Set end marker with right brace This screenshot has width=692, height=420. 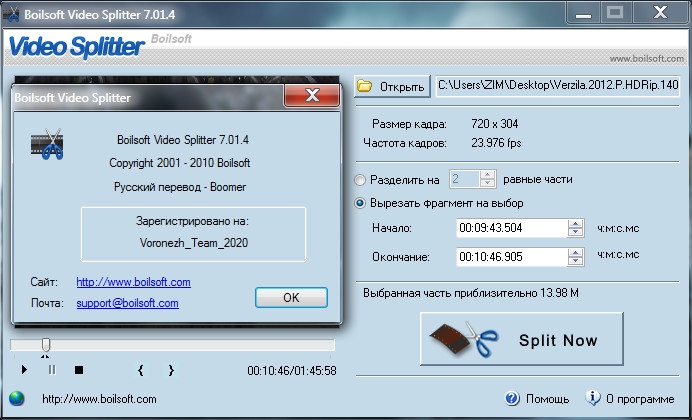[171, 370]
